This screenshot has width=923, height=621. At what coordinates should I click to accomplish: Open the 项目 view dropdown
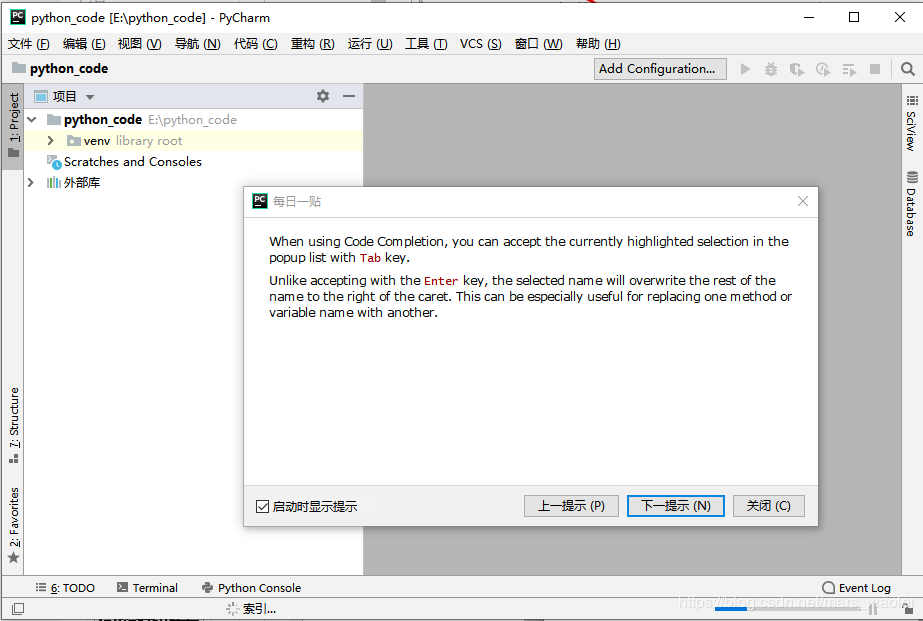[x=89, y=97]
